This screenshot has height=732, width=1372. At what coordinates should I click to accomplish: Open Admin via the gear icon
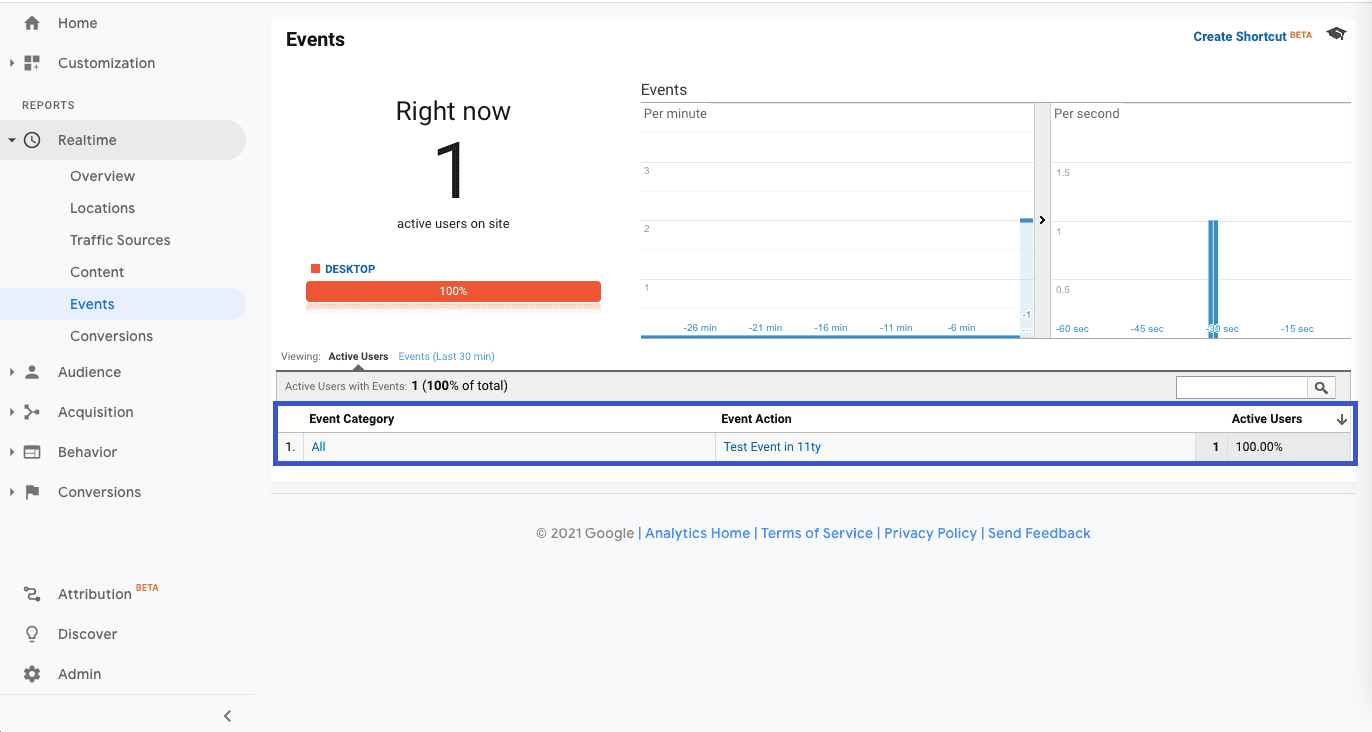(x=32, y=674)
